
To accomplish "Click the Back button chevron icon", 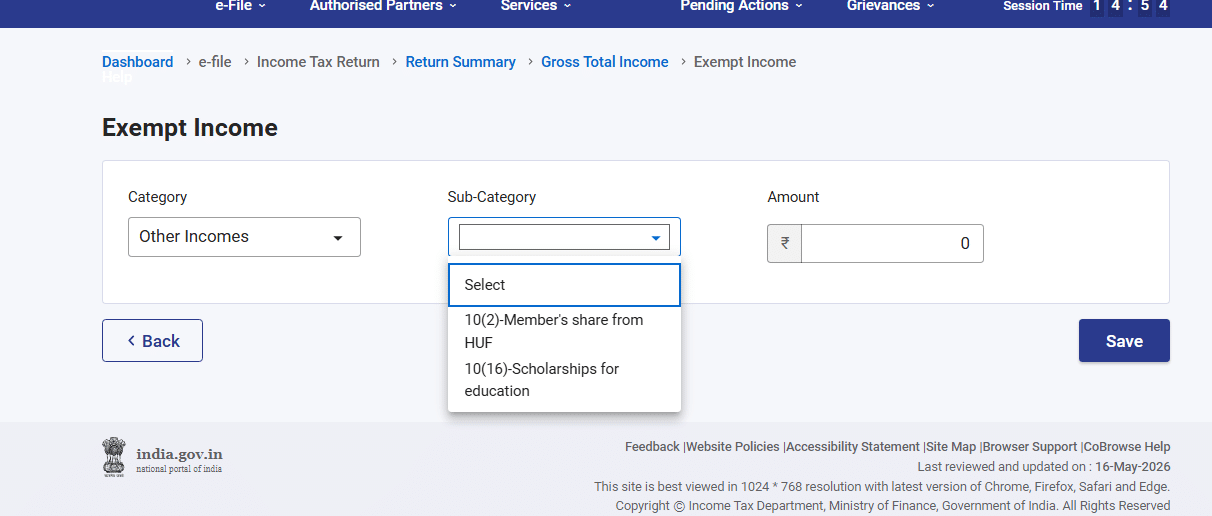I will pos(131,341).
